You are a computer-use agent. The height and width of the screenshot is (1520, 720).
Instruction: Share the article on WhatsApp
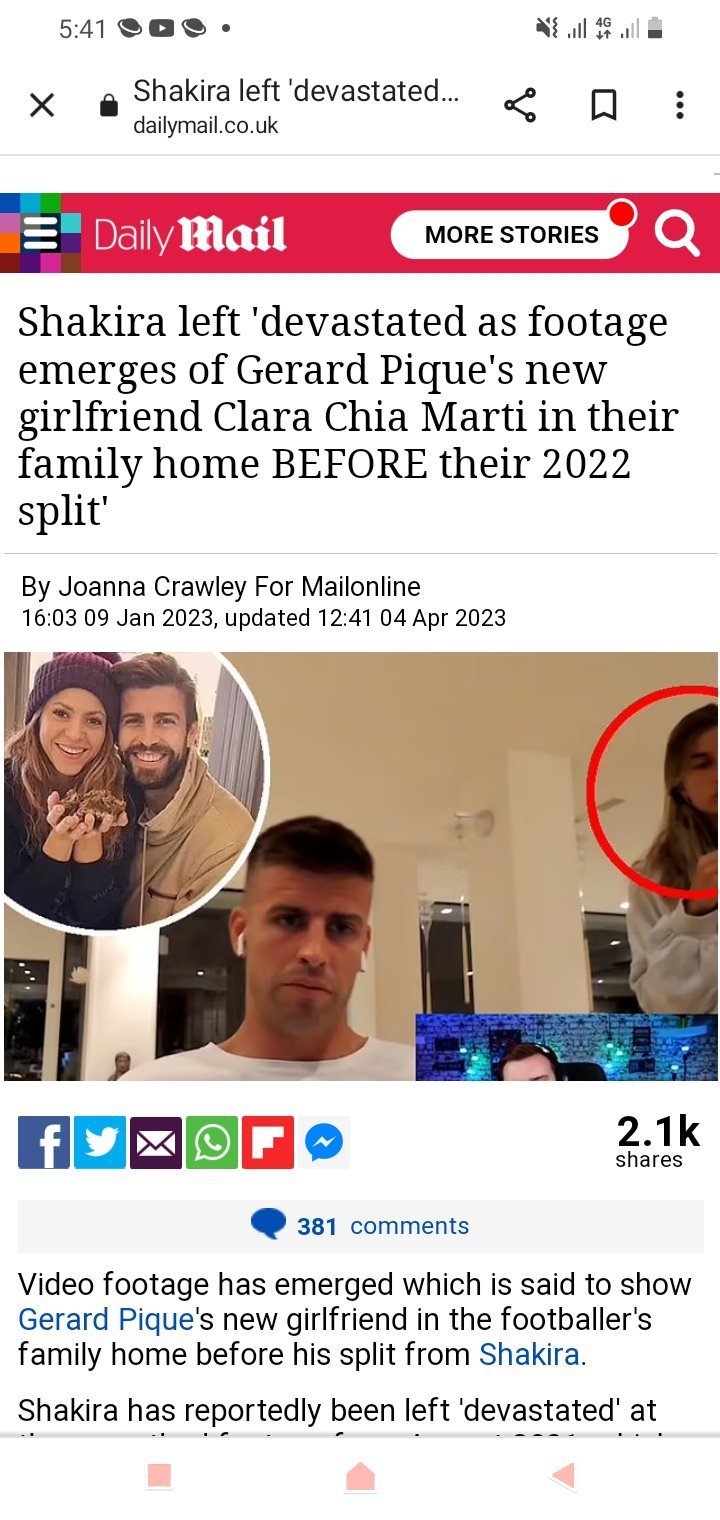pos(212,1142)
